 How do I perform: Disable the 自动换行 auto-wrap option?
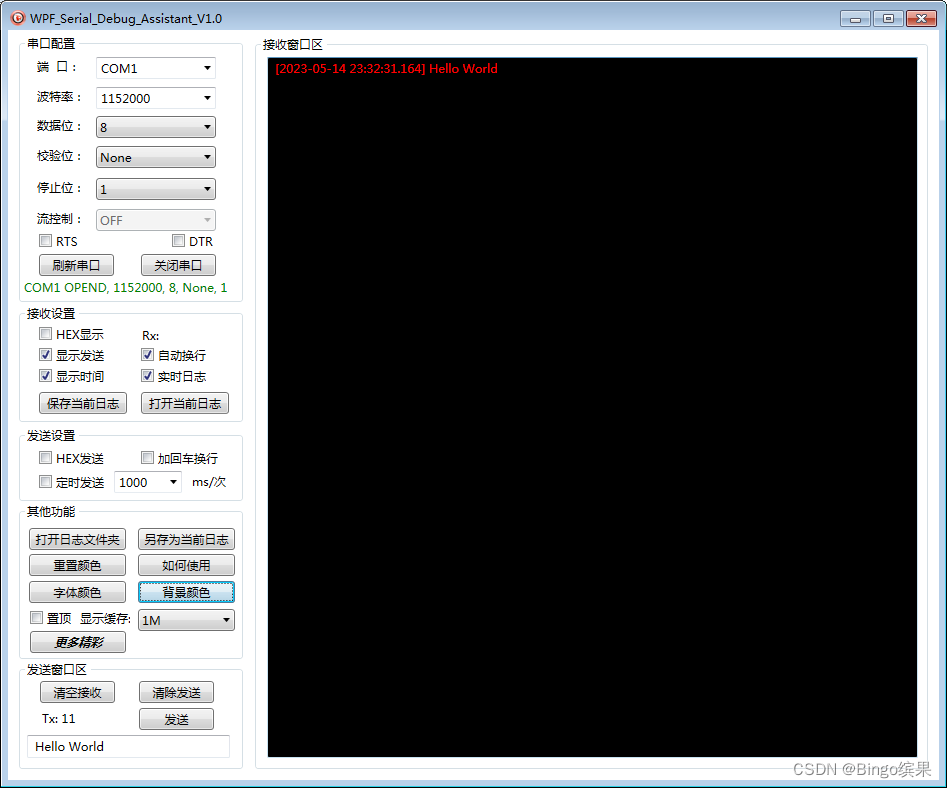tap(147, 354)
